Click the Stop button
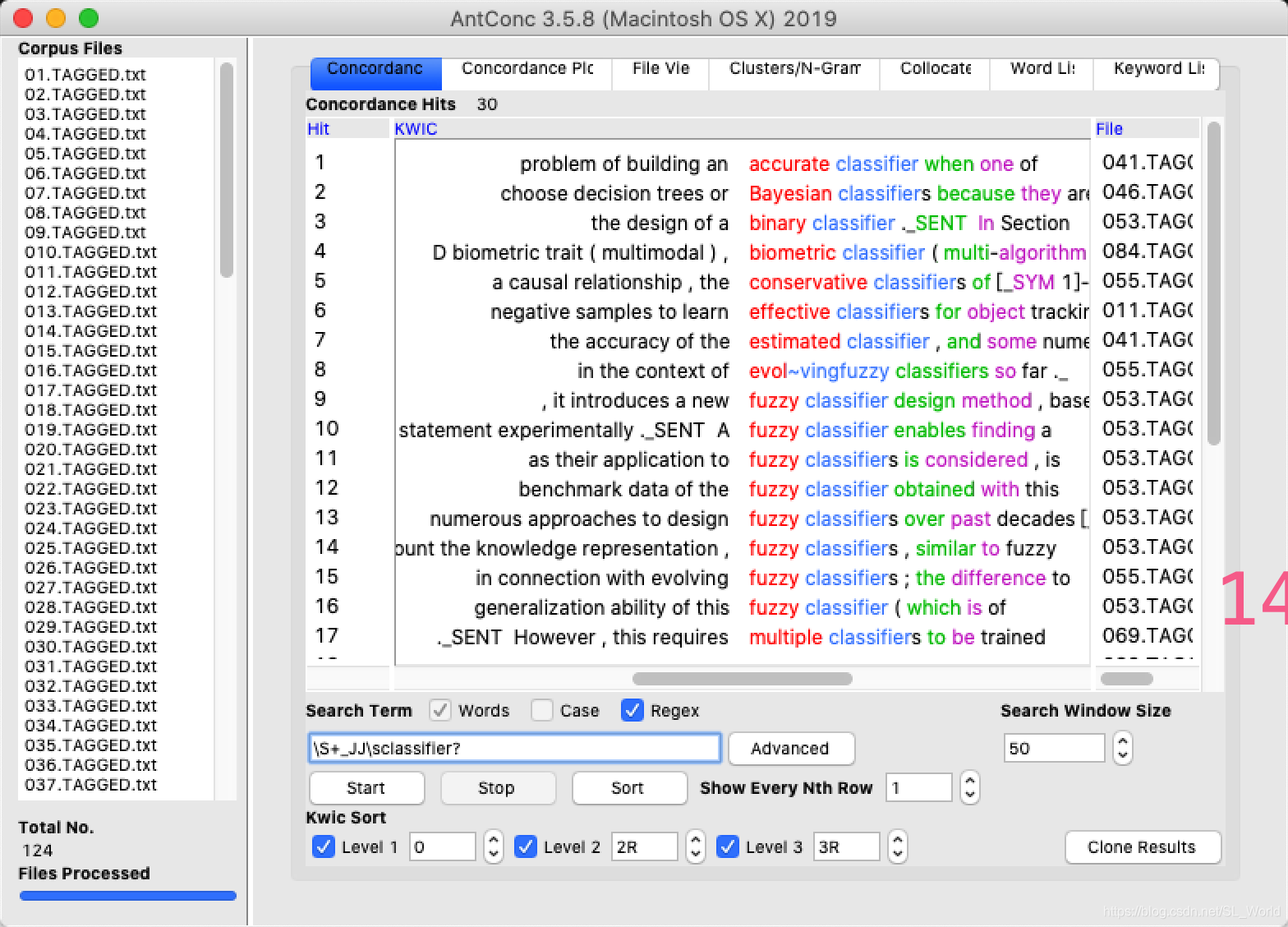Screen dimensions: 1288x927 pyautogui.click(x=498, y=787)
